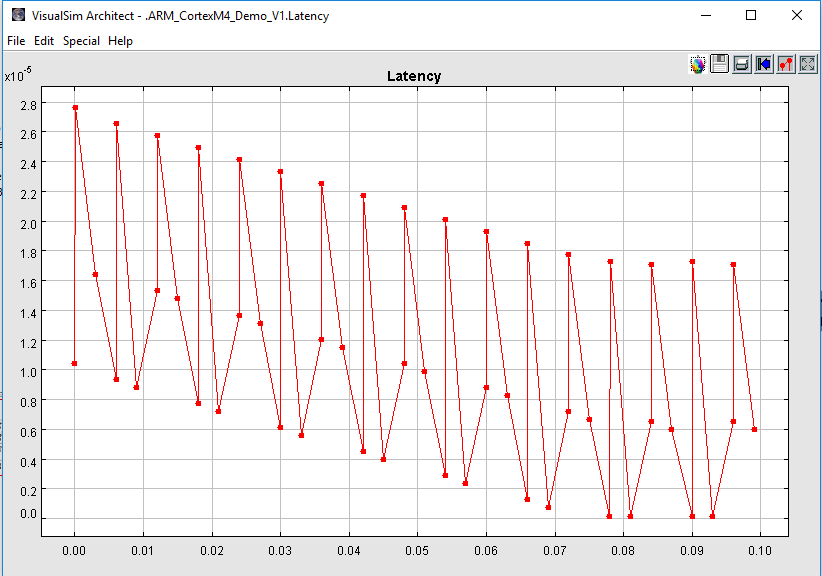Open the color picker wheel icon
Viewport: 822px width, 576px height.
click(698, 64)
